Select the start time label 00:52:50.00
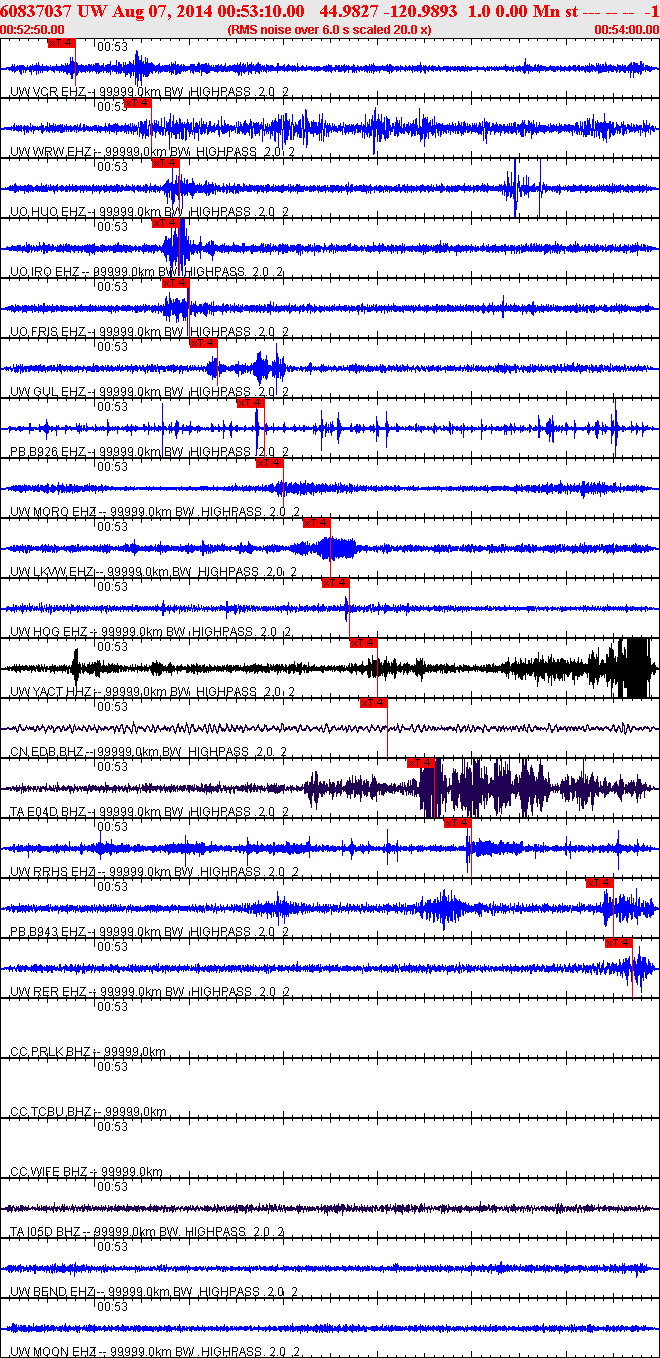 click(x=32, y=30)
